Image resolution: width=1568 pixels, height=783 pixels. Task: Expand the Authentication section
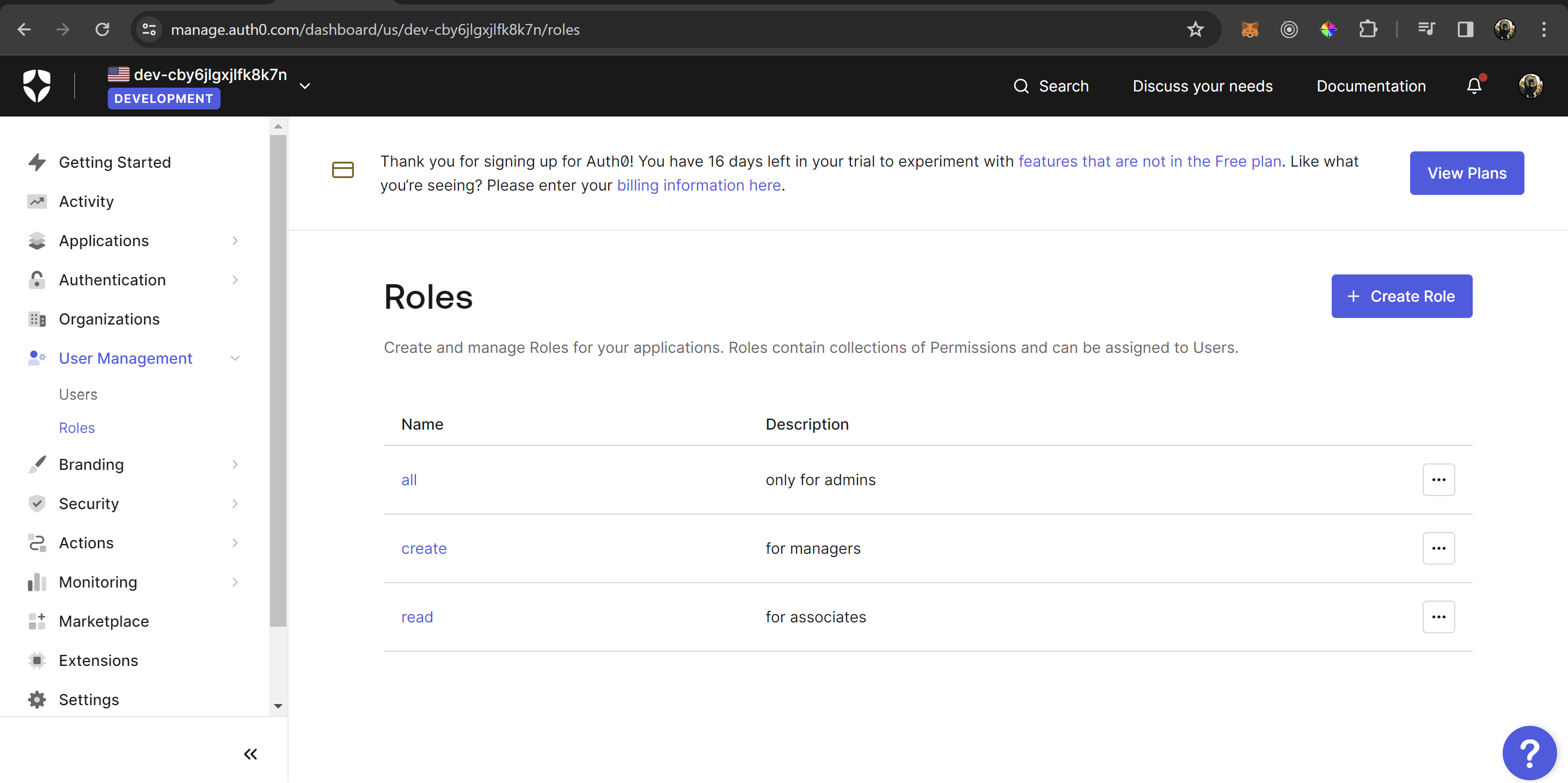[235, 279]
